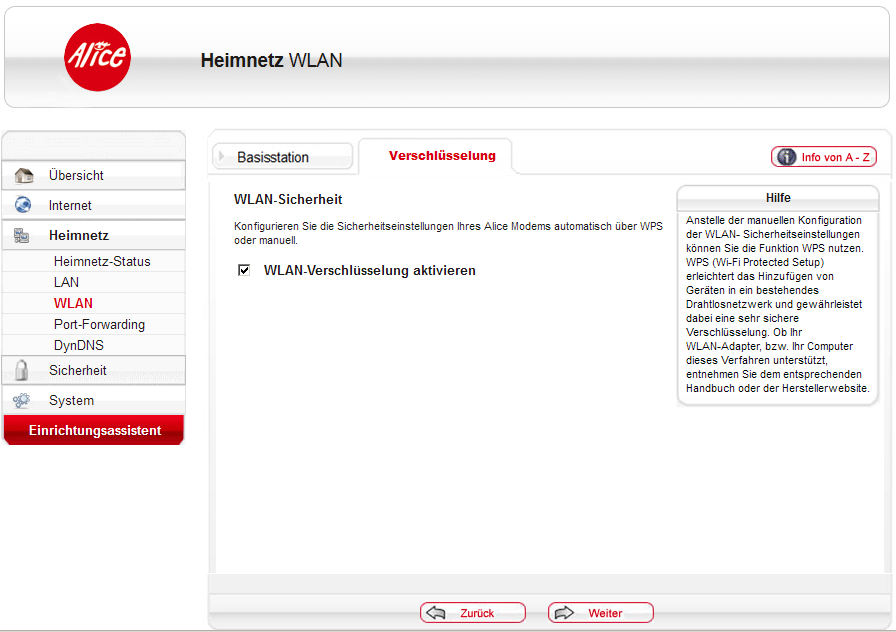Click the lock icon beside Sicherheit

click(22, 371)
